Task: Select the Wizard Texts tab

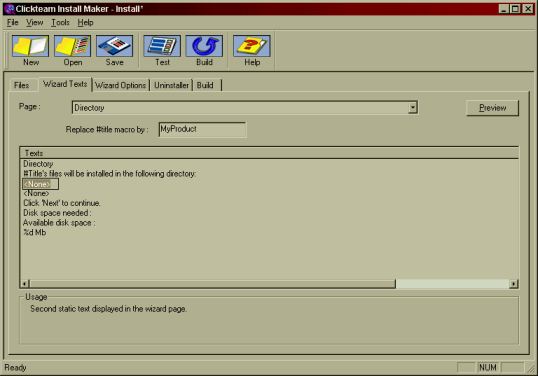Action: [65, 84]
